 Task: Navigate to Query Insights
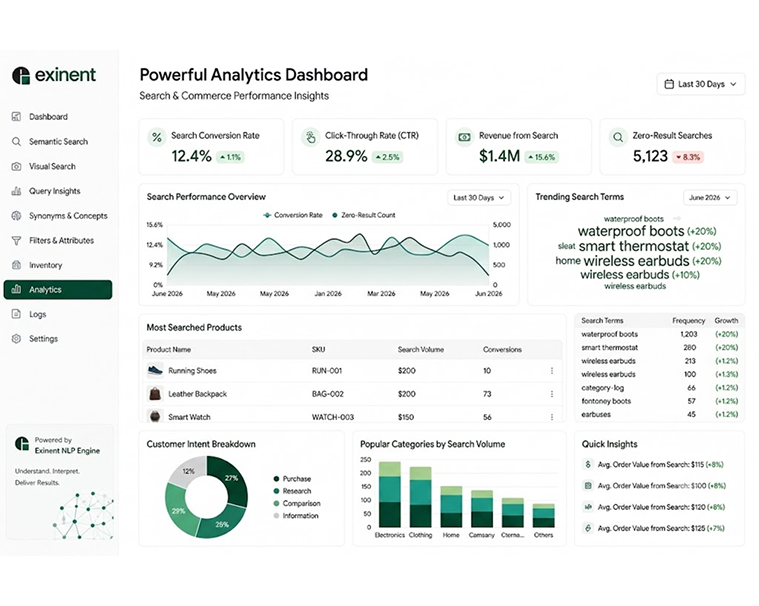(58, 191)
